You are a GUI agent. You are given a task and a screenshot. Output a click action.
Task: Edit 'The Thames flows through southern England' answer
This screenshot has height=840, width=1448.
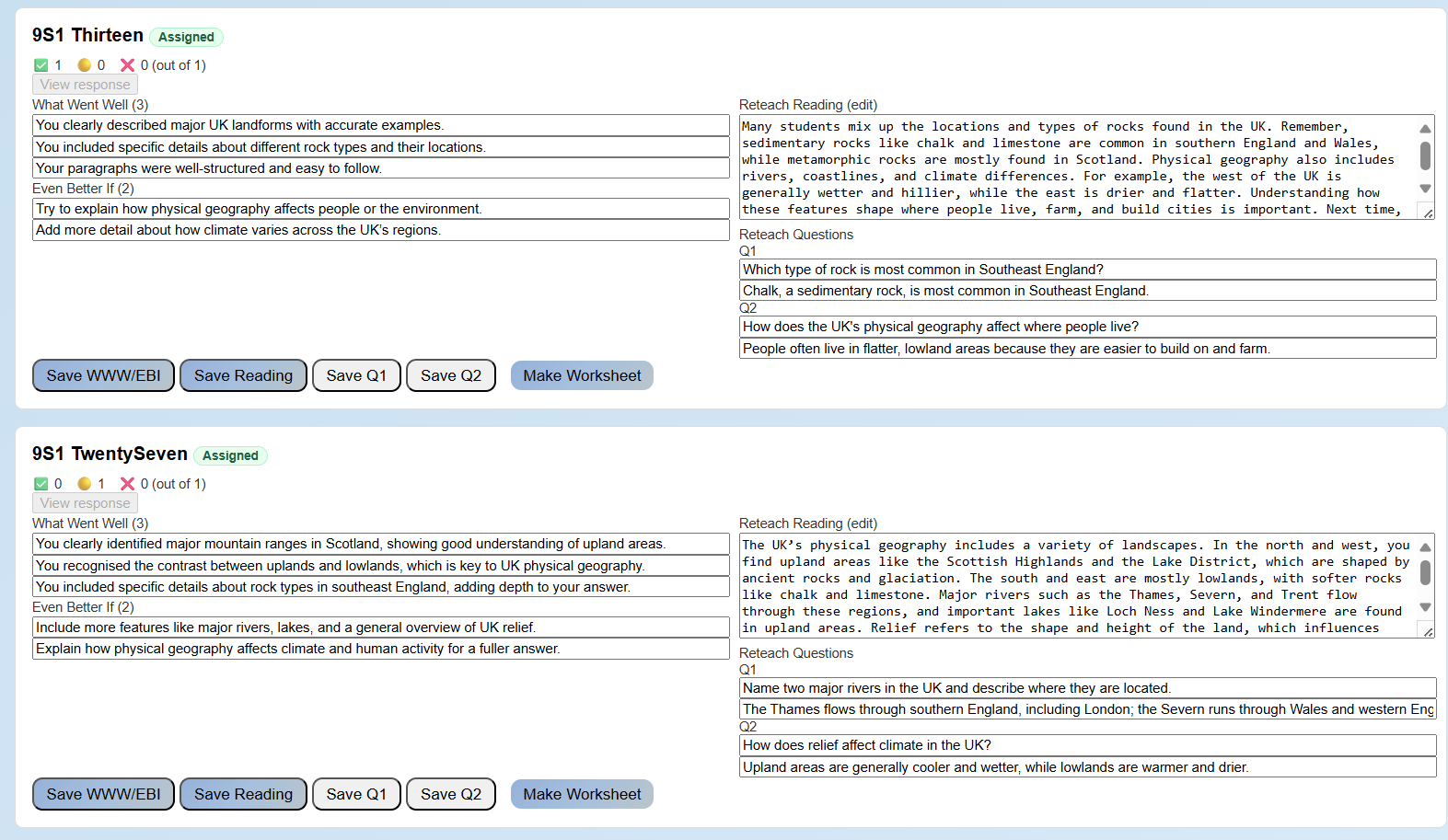pos(1087,709)
